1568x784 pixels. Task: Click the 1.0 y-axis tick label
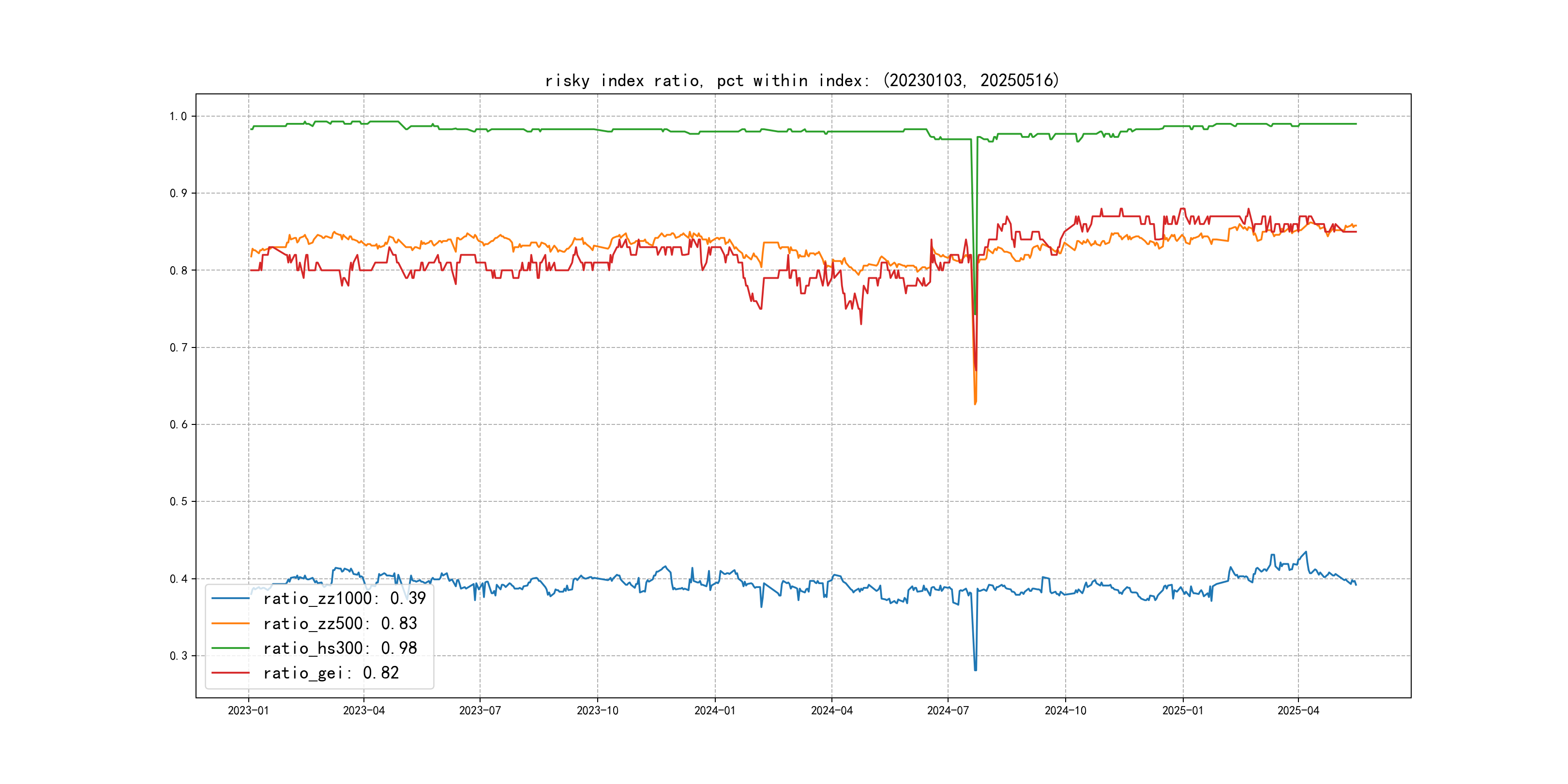tap(179, 116)
